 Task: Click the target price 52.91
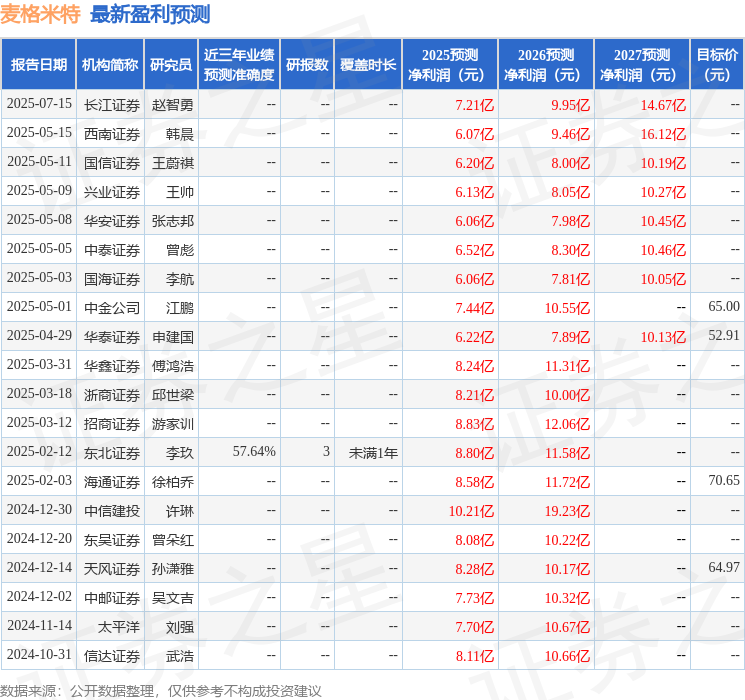pyautogui.click(x=724, y=336)
